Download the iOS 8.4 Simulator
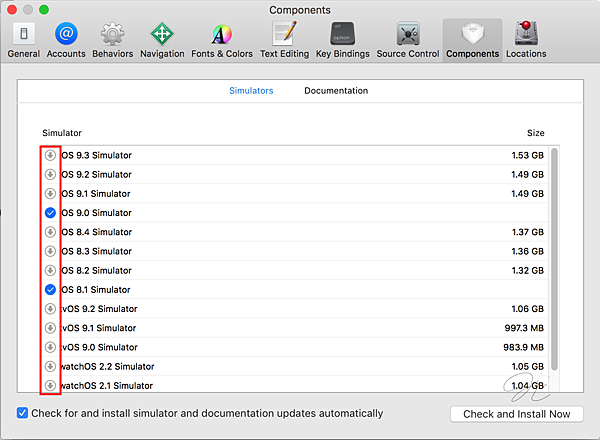The width and height of the screenshot is (600, 440). [x=50, y=232]
